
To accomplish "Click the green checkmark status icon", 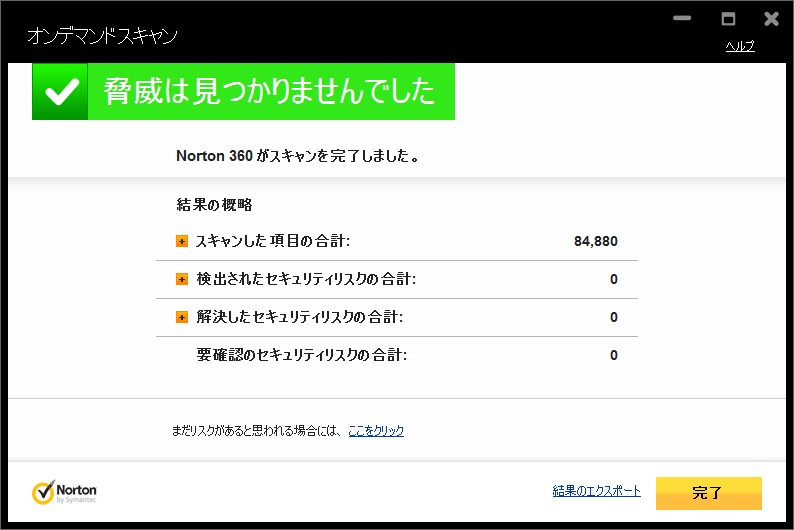I will 60,92.
